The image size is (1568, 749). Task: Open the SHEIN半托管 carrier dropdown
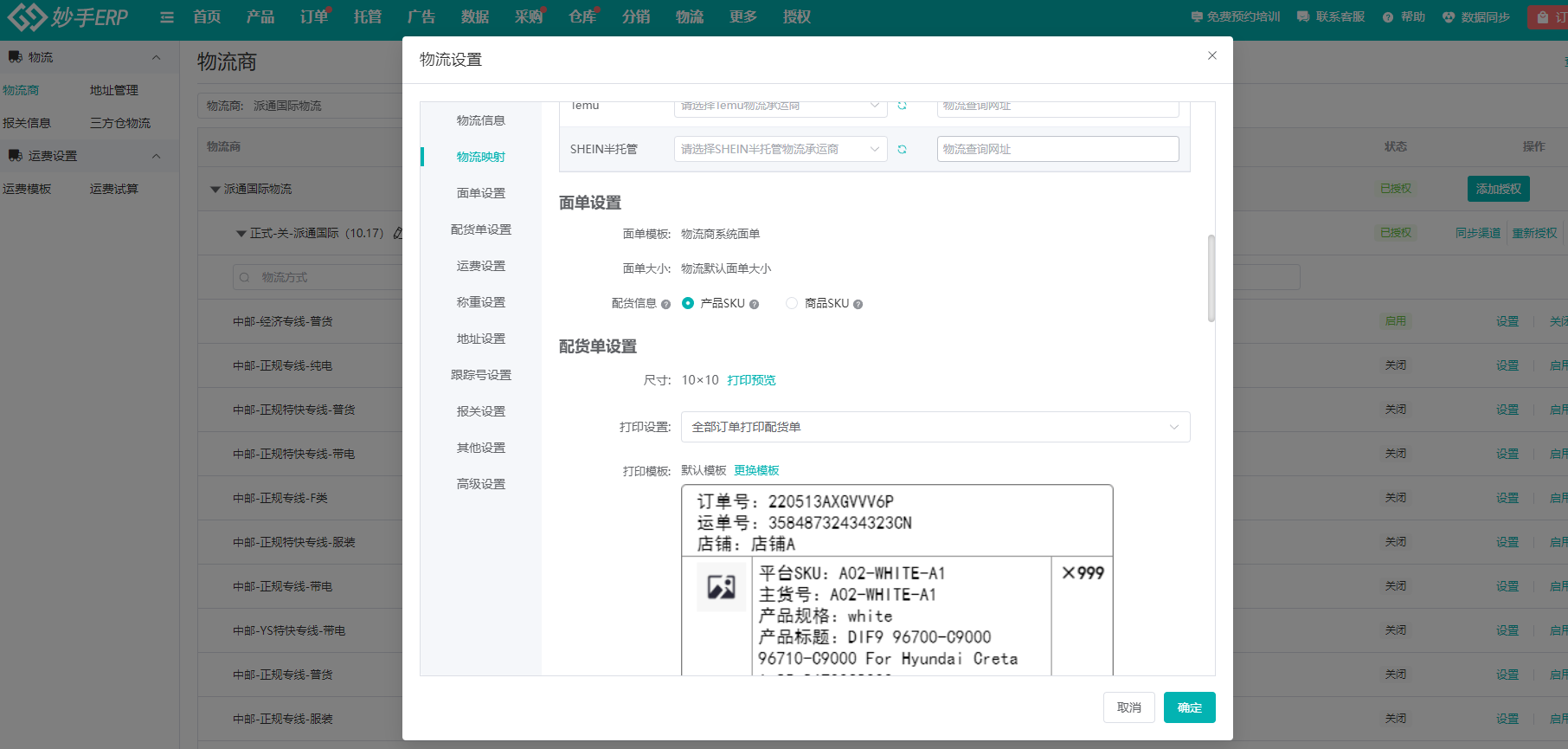780,149
